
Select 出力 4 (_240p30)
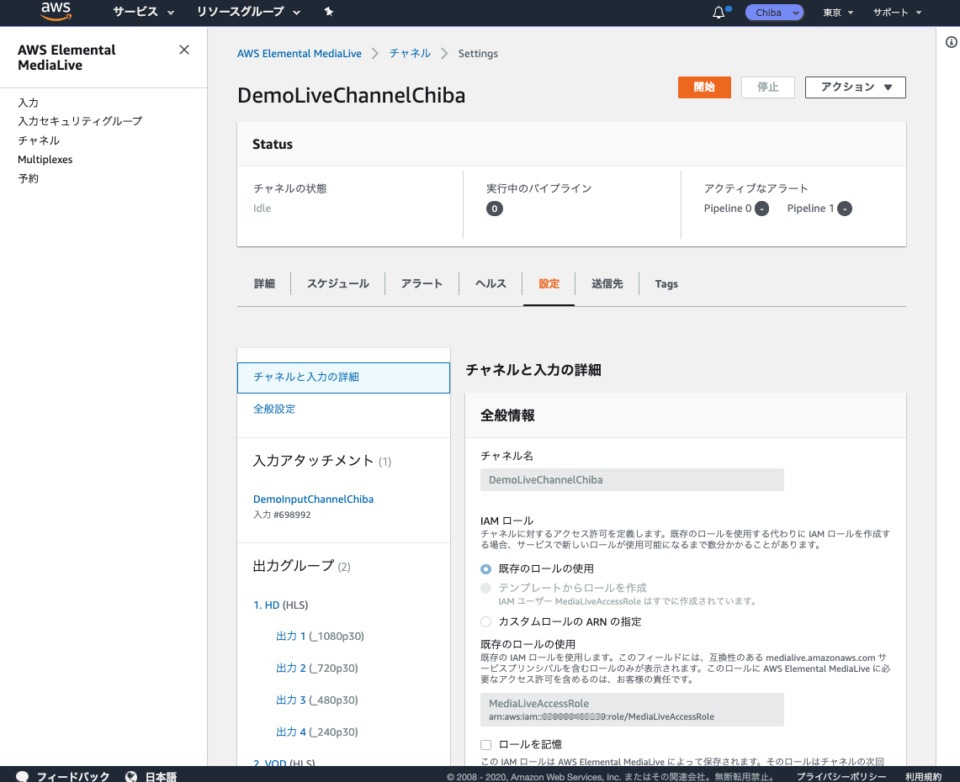[317, 732]
